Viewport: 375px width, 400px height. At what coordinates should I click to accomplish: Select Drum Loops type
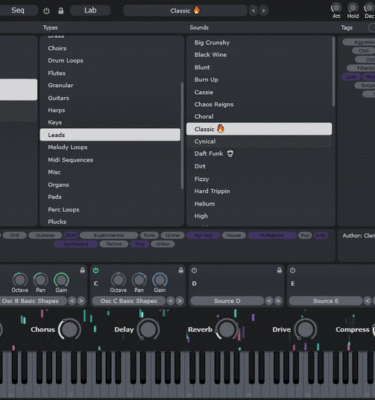(x=110, y=60)
